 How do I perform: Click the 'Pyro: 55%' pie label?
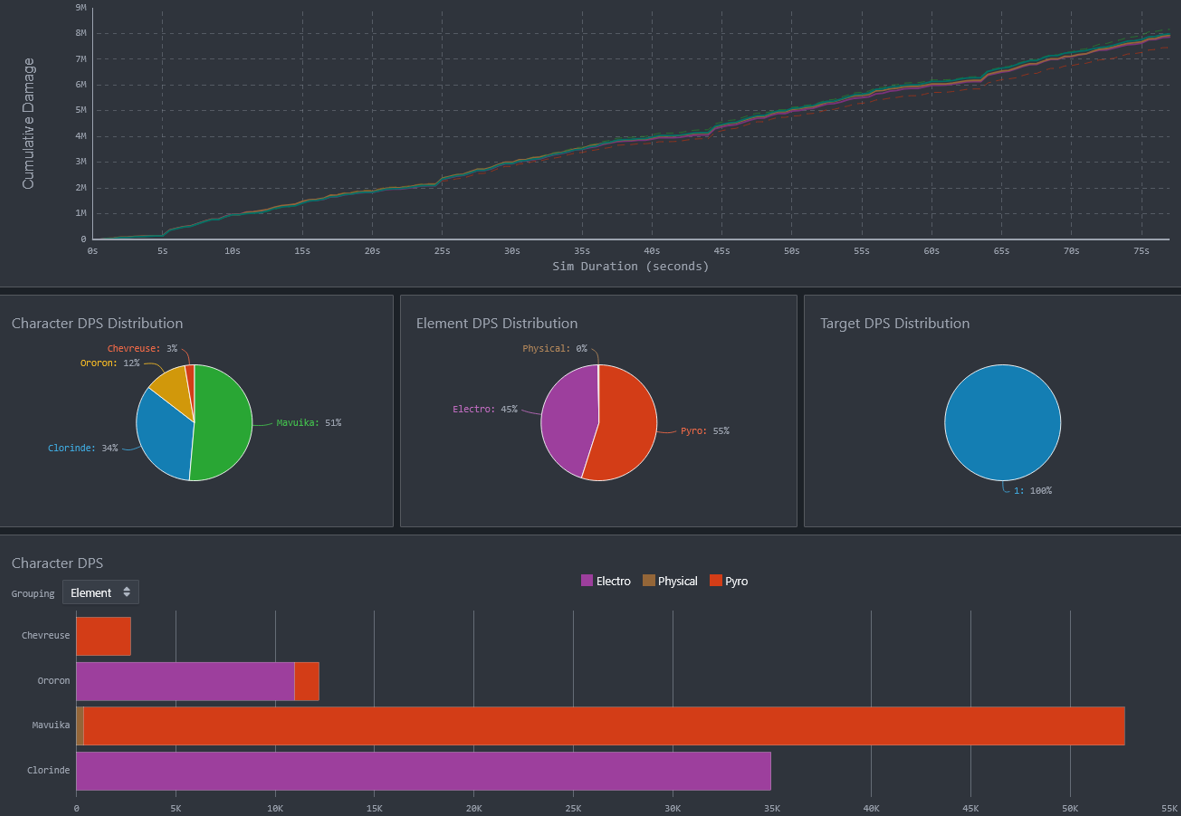(x=705, y=431)
